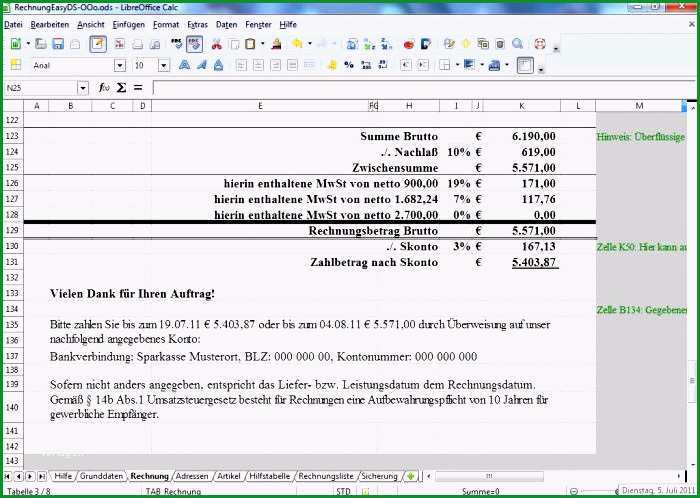The height and width of the screenshot is (498, 700).
Task: Open the Undo history dropdown arrow
Action: (310, 44)
